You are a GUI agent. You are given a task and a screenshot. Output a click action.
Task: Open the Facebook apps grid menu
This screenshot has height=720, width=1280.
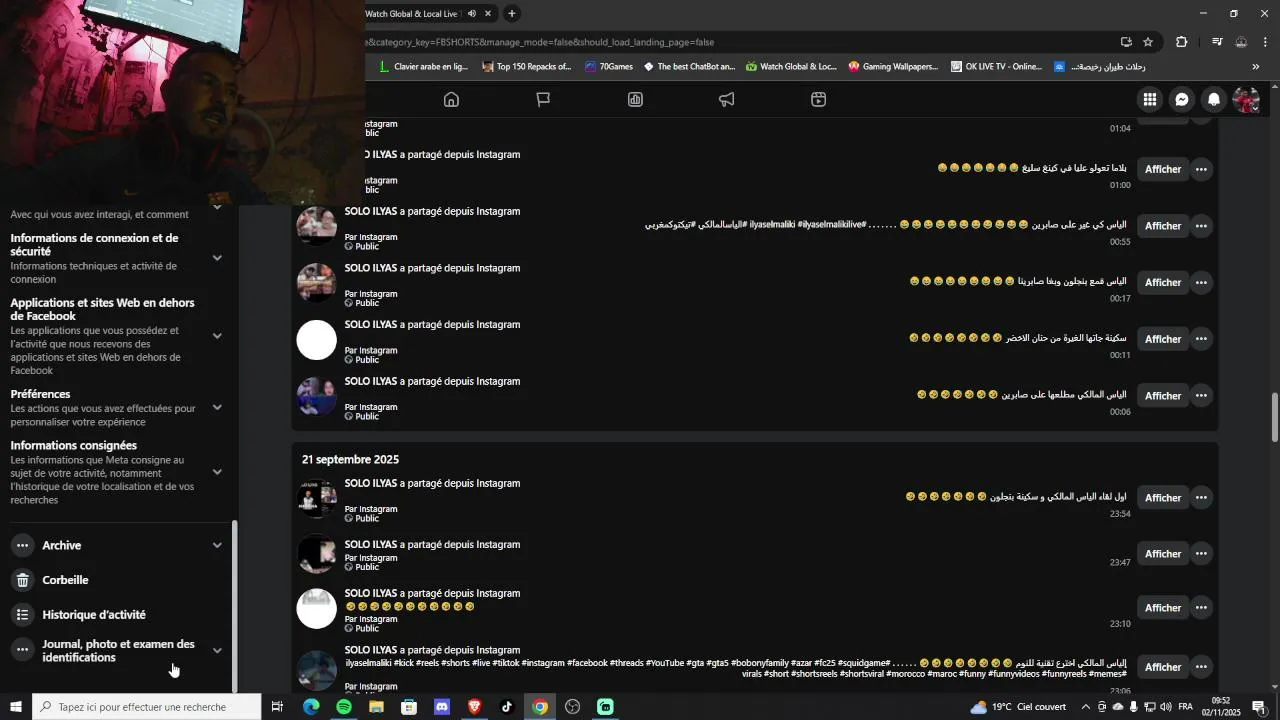tap(1150, 100)
